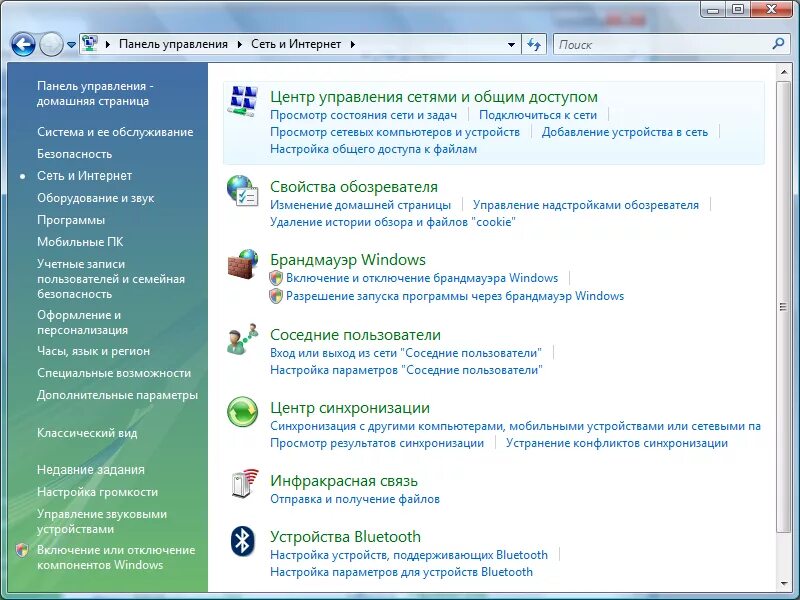Go back with the blue back arrow
This screenshot has height=600, width=800.
[x=23, y=44]
